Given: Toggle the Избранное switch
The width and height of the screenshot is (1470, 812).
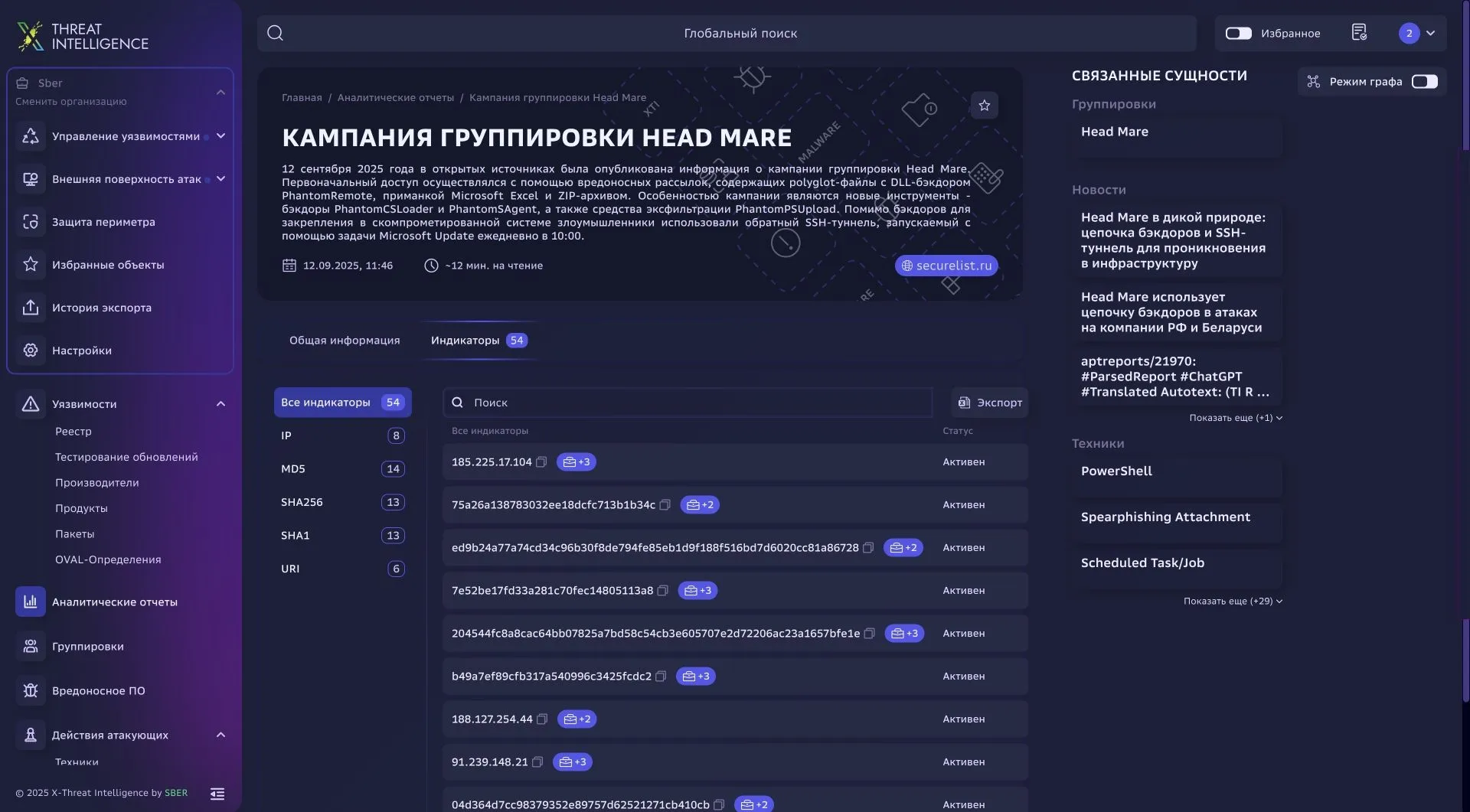Looking at the screenshot, I should pos(1238,33).
